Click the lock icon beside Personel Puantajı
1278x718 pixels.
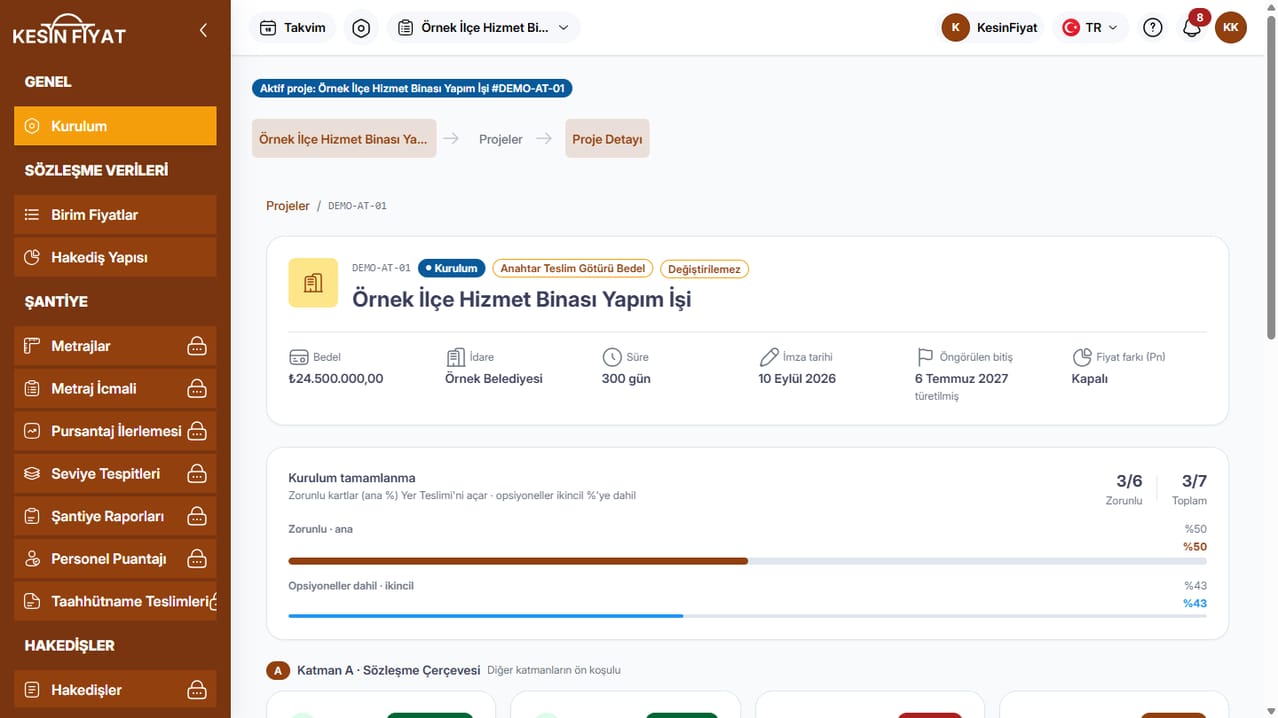197,558
